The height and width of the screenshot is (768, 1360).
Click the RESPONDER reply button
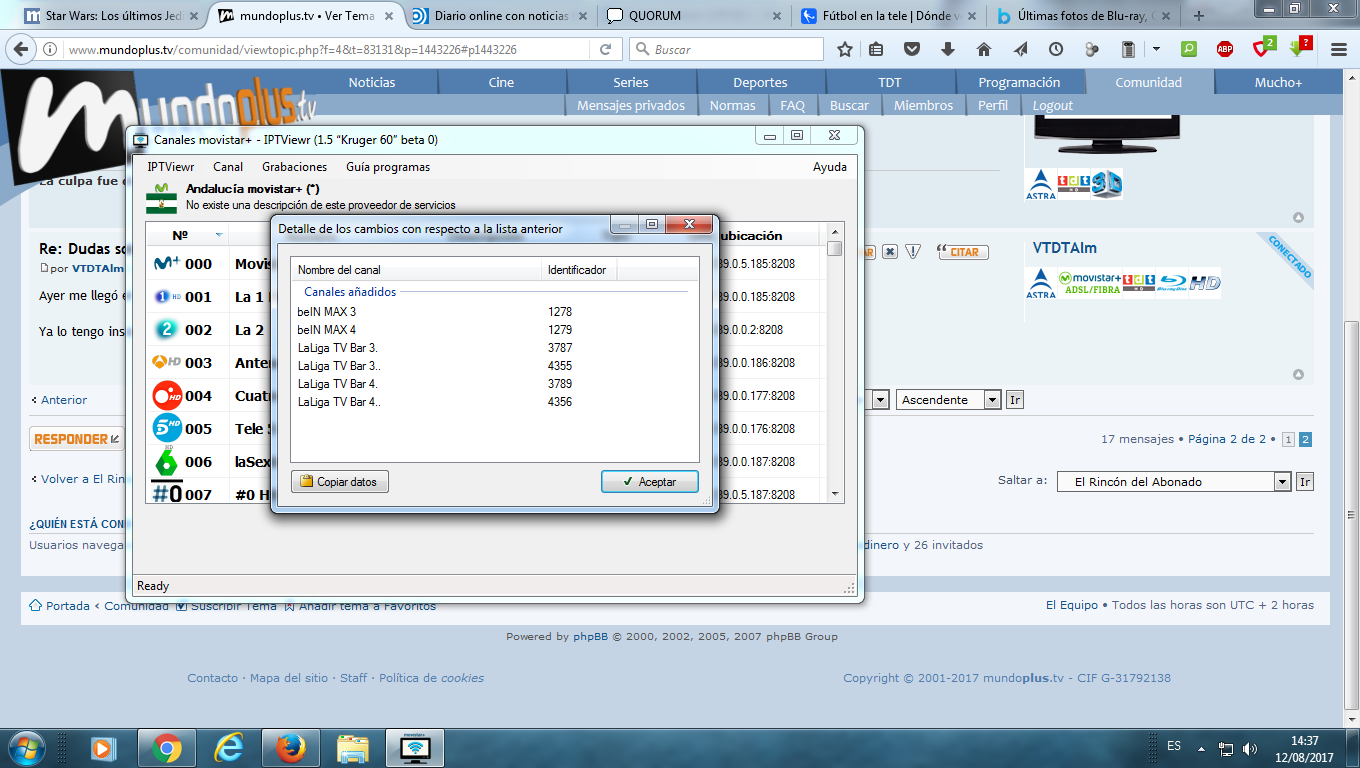pos(77,439)
